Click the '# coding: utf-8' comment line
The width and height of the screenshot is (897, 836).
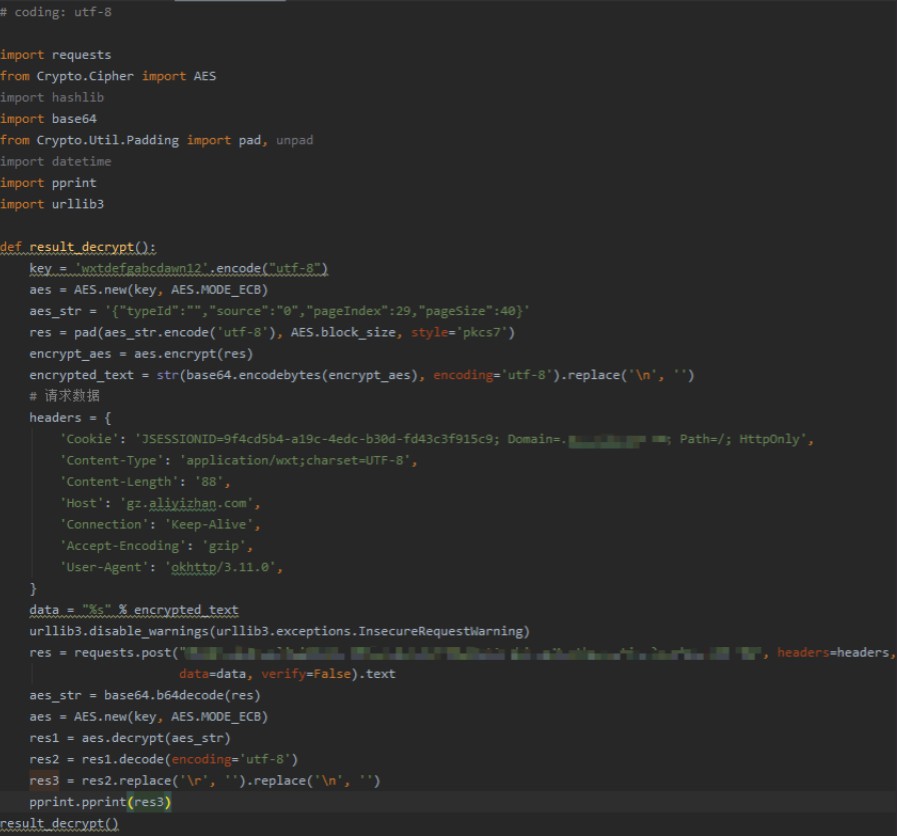[56, 12]
